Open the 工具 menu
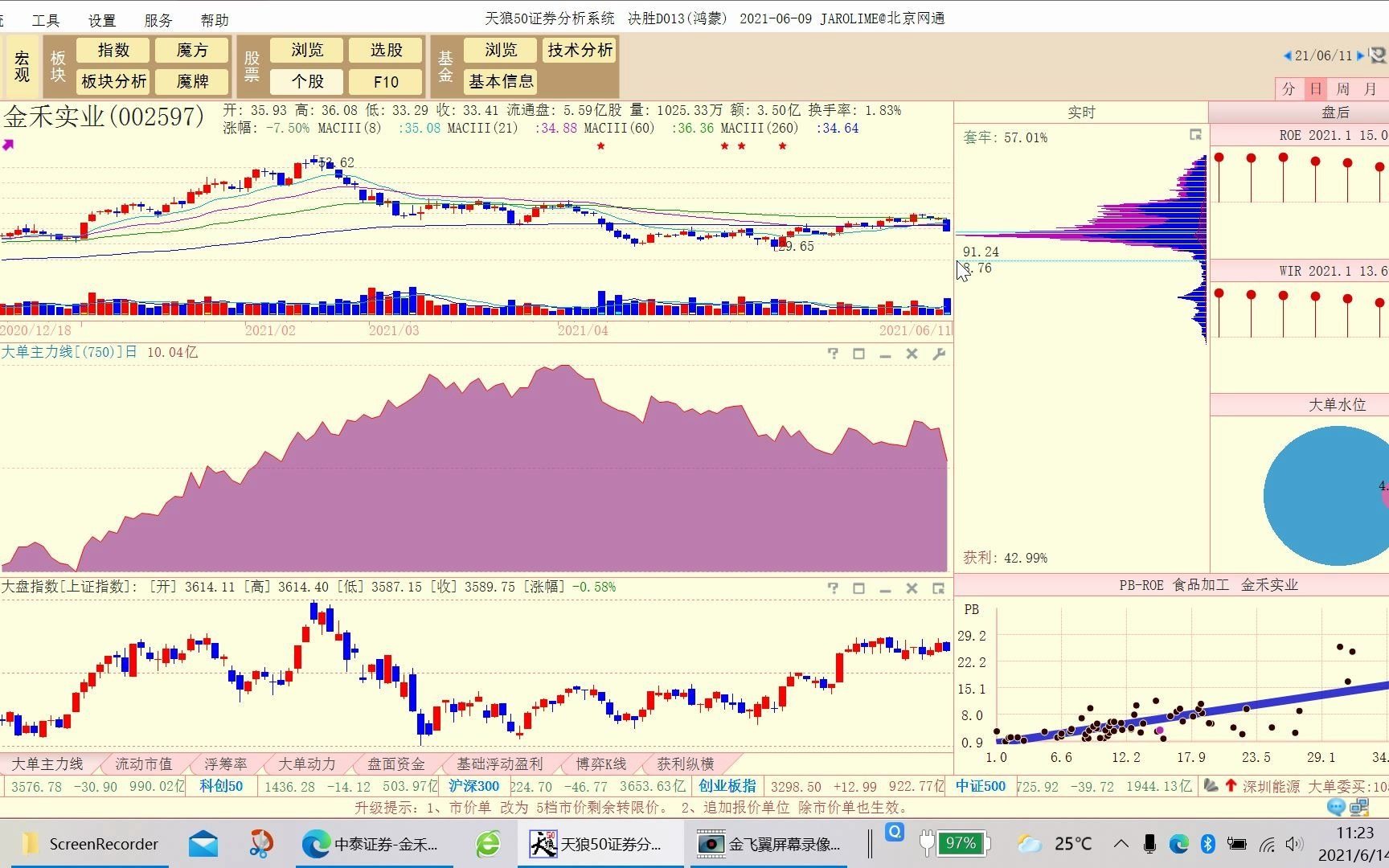 [46, 20]
